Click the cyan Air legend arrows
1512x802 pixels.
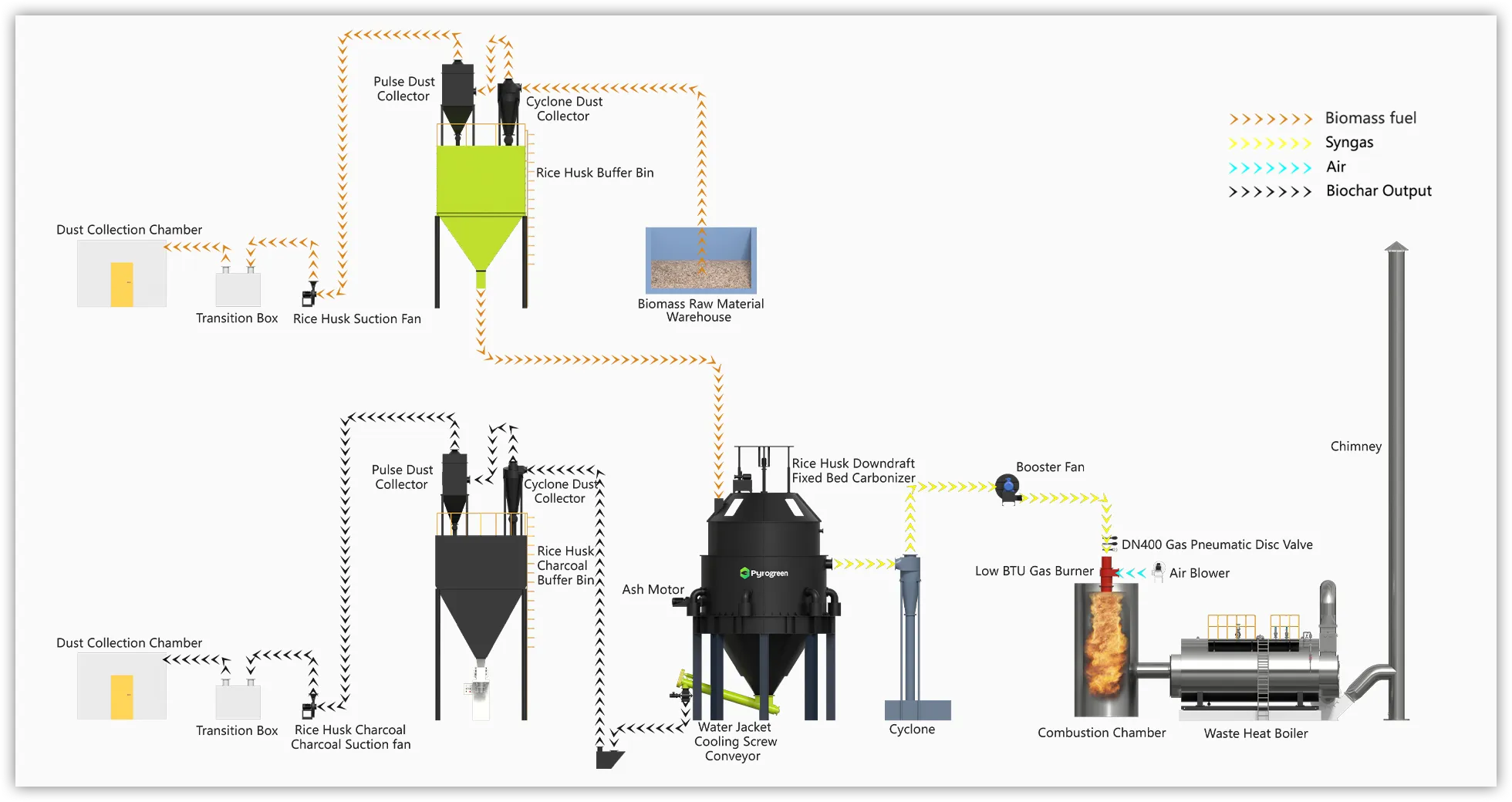[x=1270, y=168]
